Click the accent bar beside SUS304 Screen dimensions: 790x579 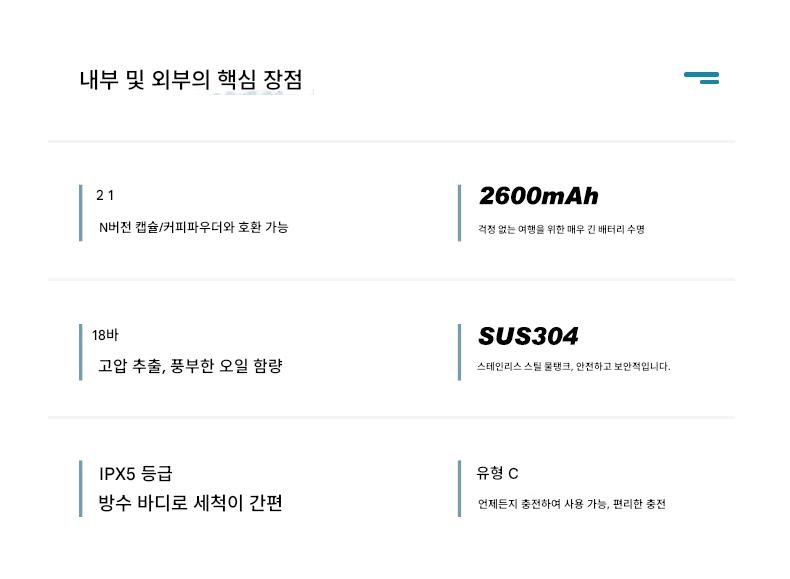point(459,351)
